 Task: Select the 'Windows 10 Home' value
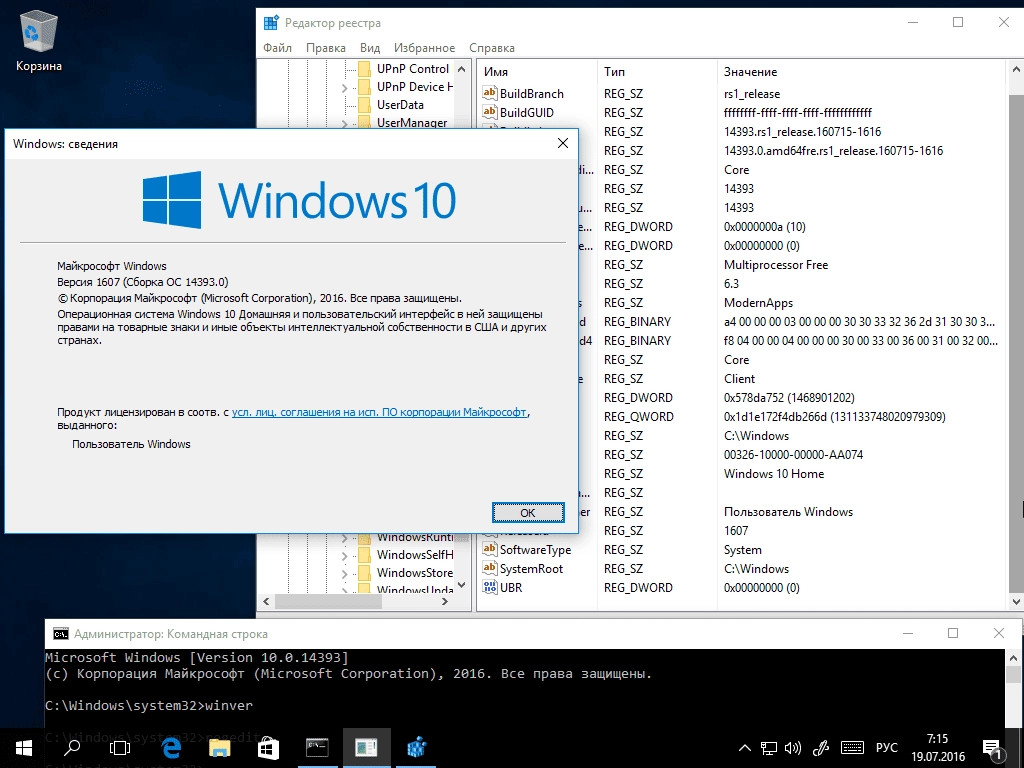[774, 473]
